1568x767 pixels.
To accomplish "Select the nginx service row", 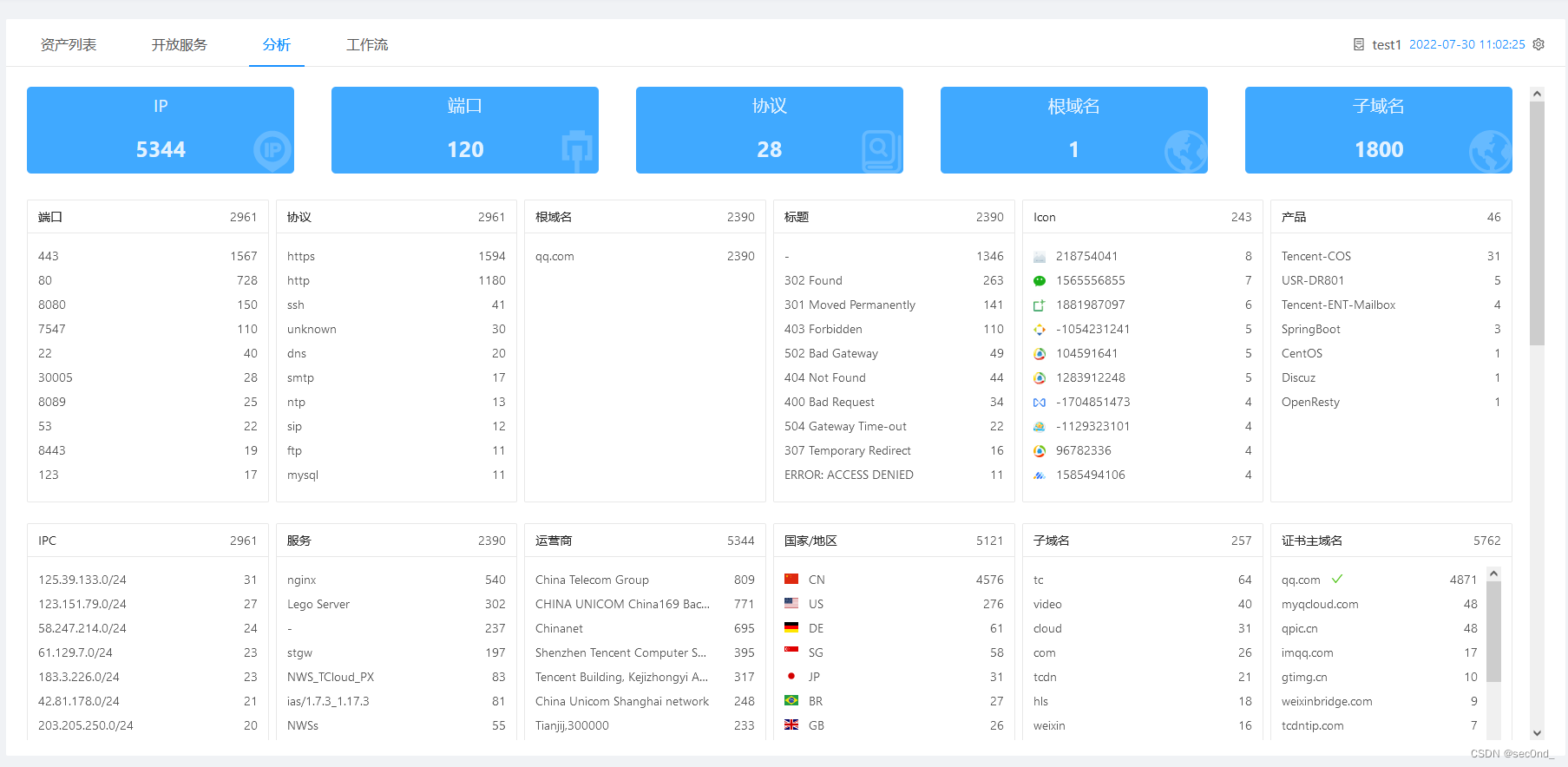I will (397, 580).
